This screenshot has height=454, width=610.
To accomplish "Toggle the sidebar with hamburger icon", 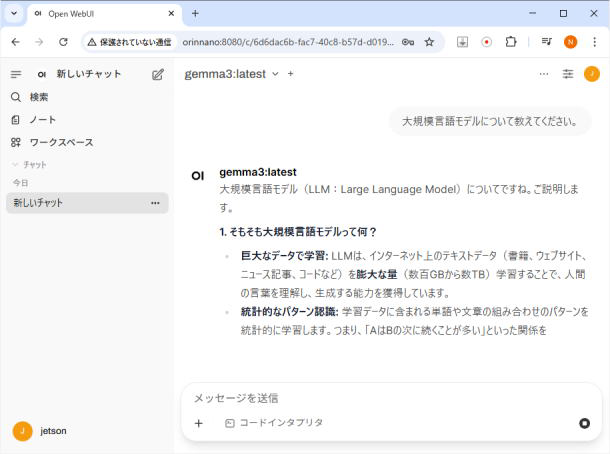I will pos(16,74).
